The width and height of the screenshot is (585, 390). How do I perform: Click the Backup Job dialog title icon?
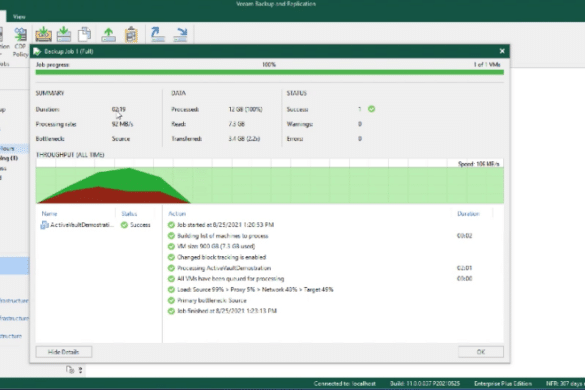[37, 51]
